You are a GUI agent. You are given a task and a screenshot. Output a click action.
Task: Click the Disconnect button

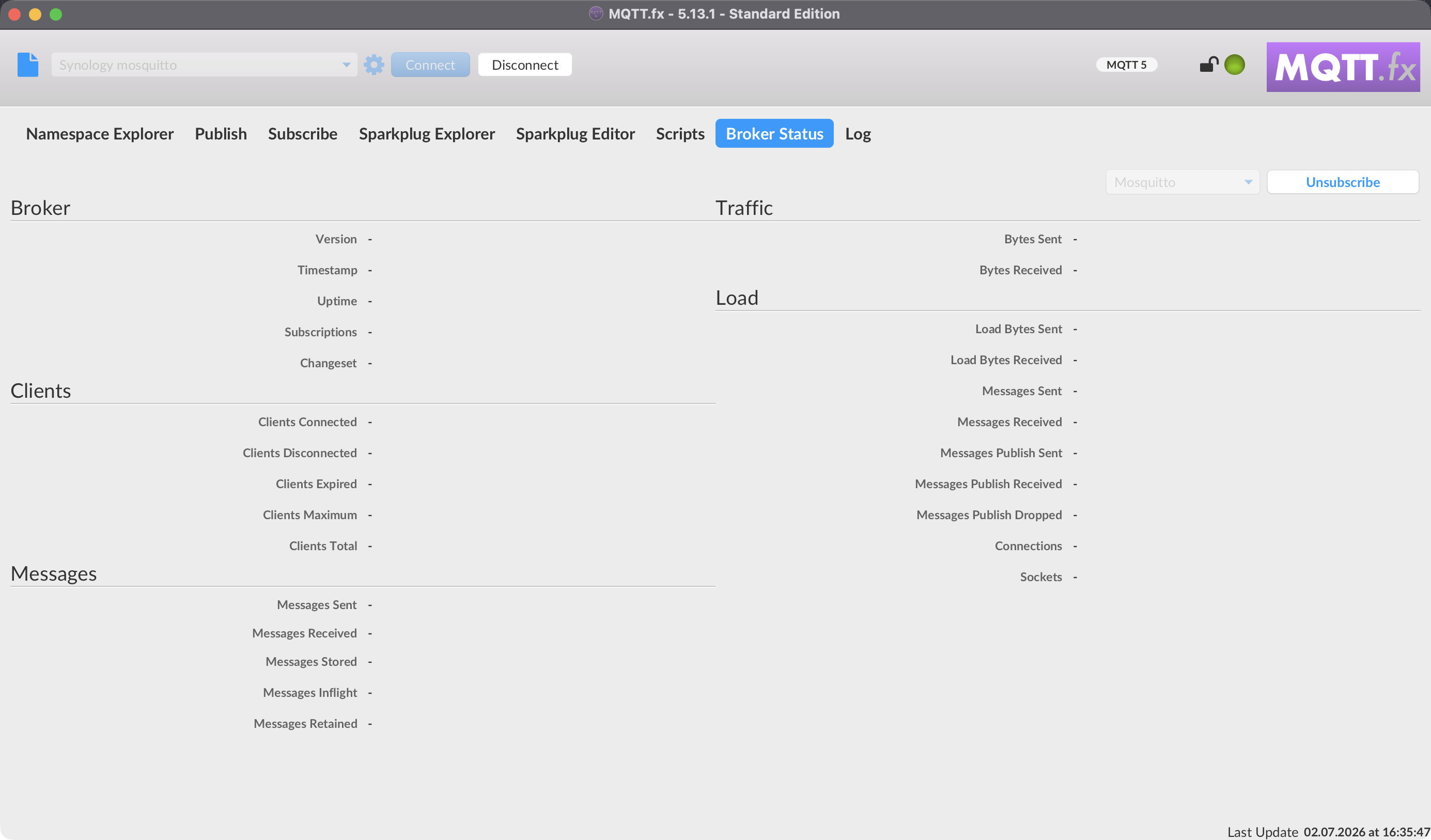(525, 65)
